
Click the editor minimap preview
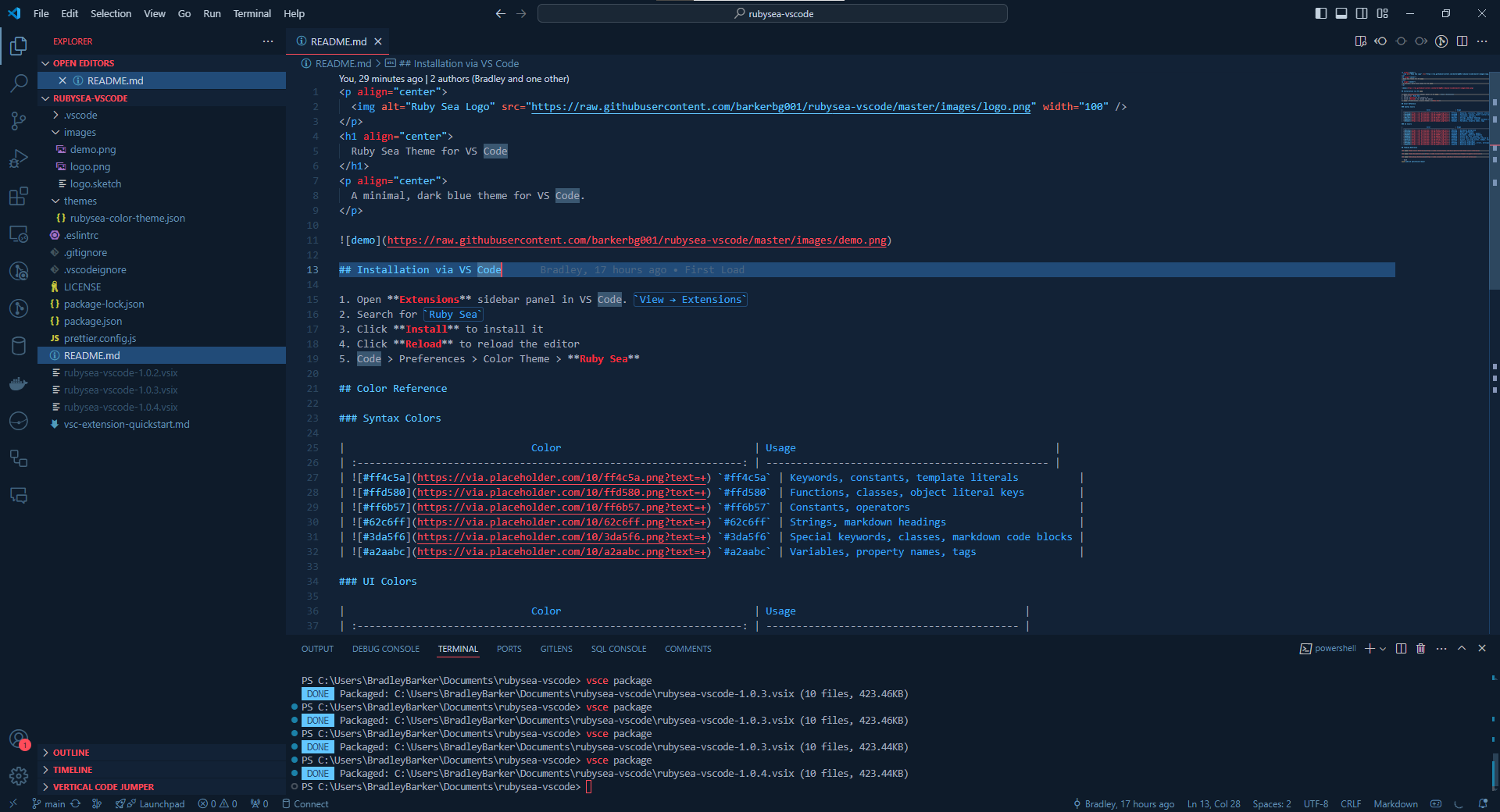click(1445, 117)
